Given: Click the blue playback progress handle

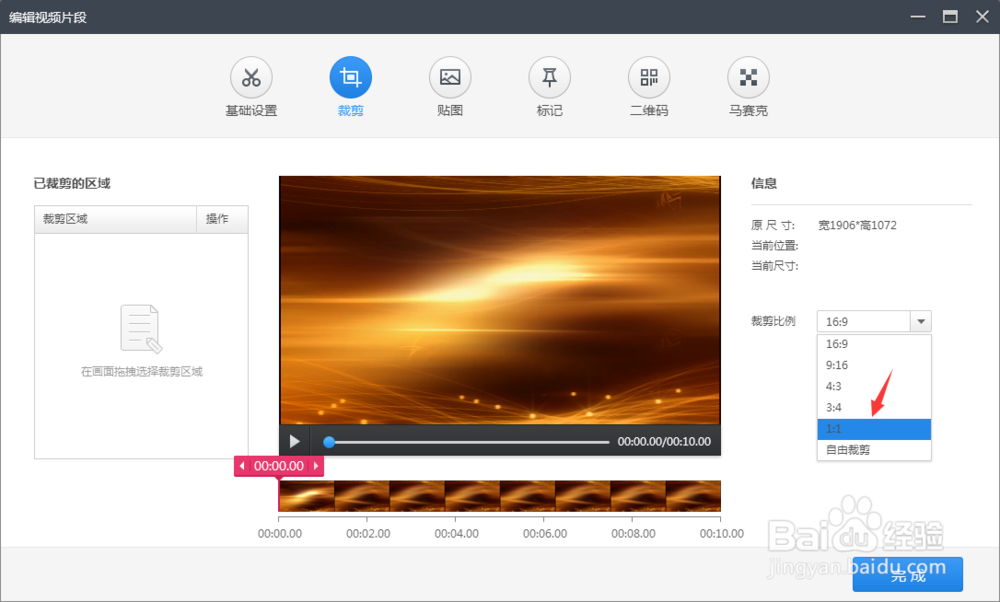Looking at the screenshot, I should coord(329,442).
